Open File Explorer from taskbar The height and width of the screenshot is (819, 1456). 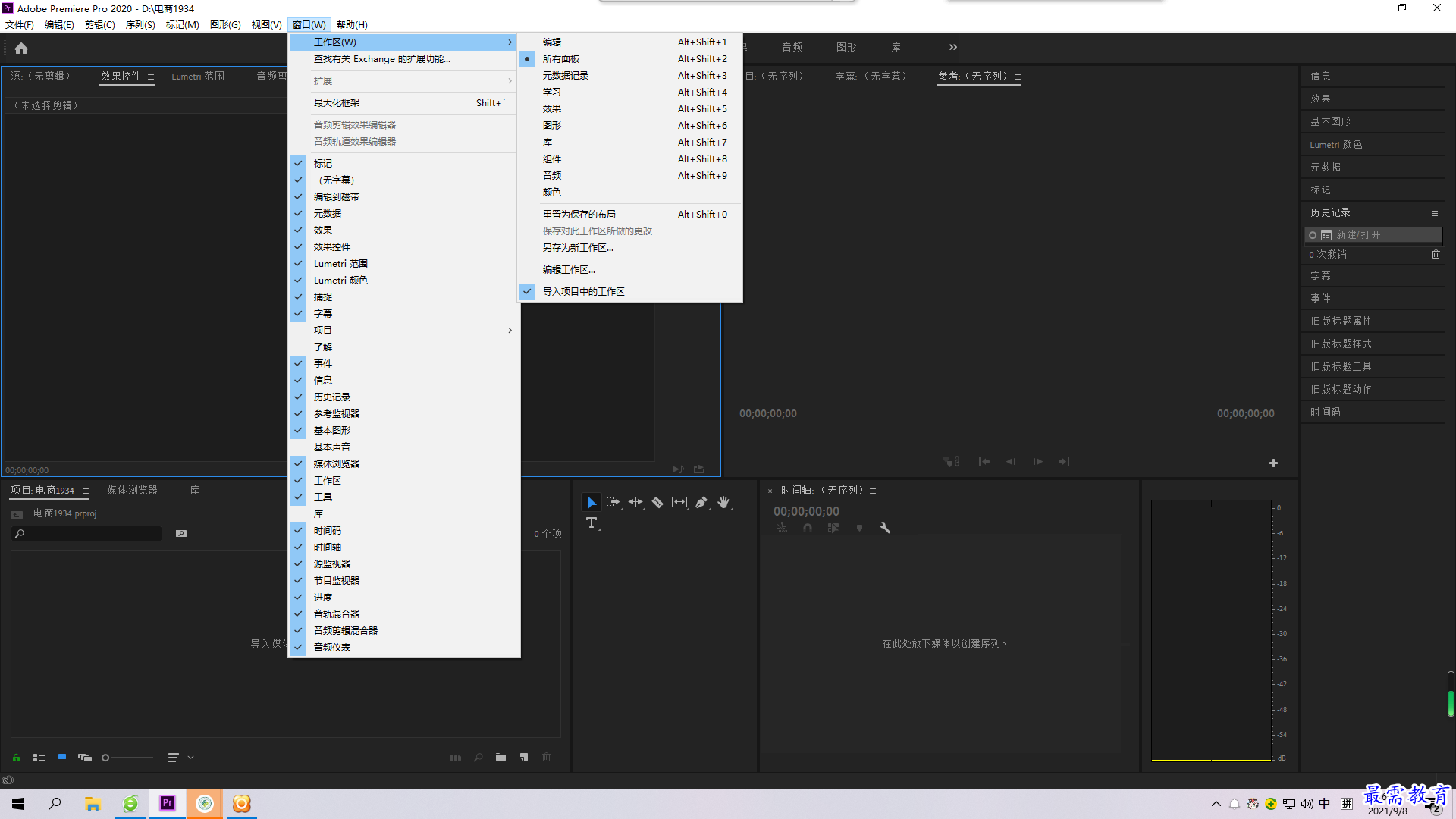click(x=93, y=804)
